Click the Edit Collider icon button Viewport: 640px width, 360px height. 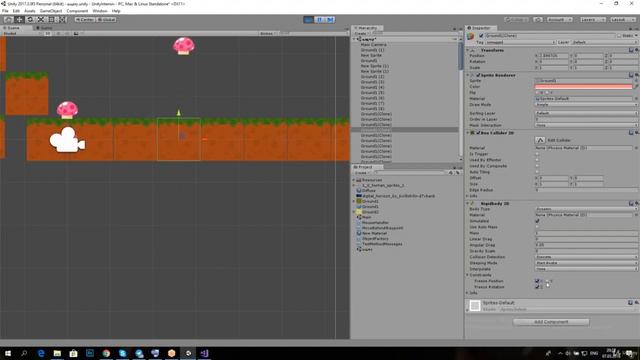(540, 140)
